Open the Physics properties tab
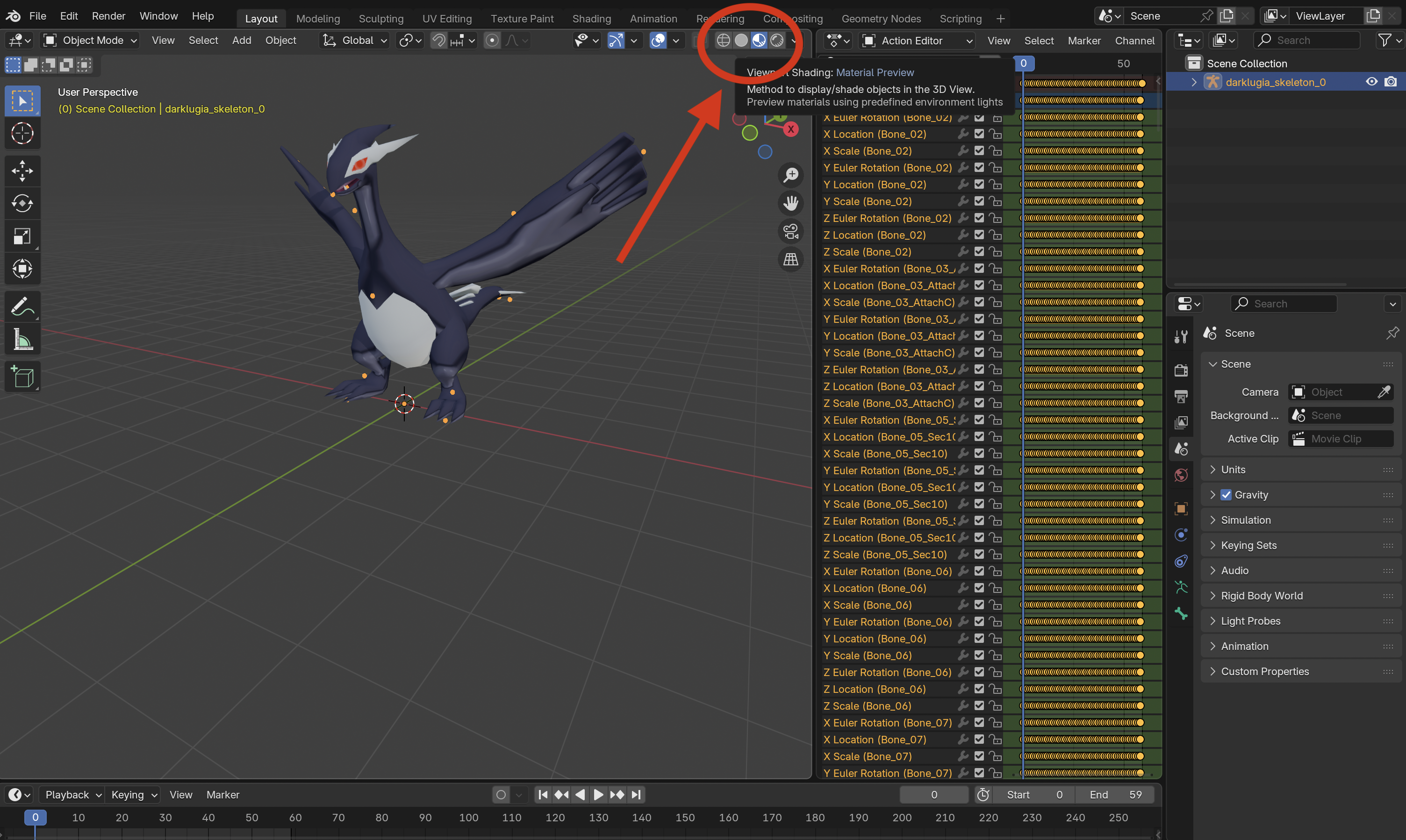The height and width of the screenshot is (840, 1406). point(1181,534)
